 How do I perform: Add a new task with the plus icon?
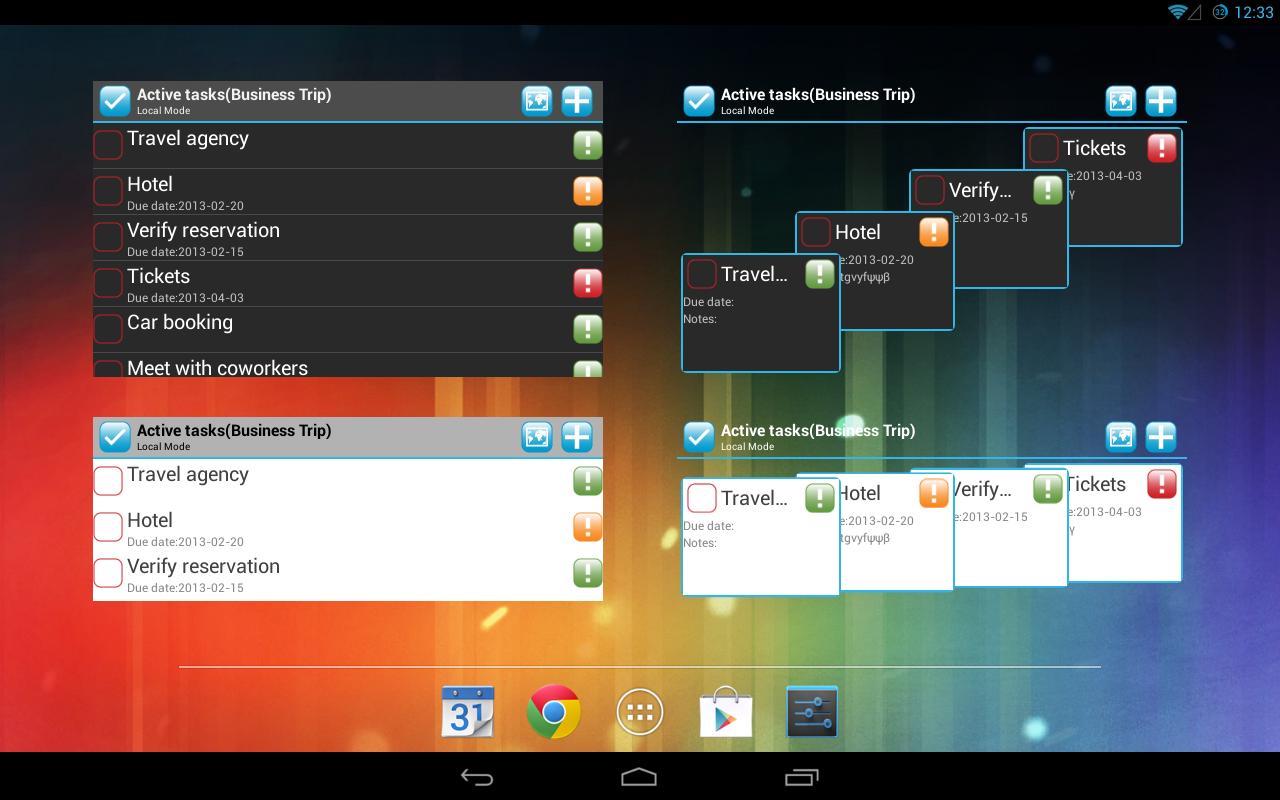(x=577, y=100)
